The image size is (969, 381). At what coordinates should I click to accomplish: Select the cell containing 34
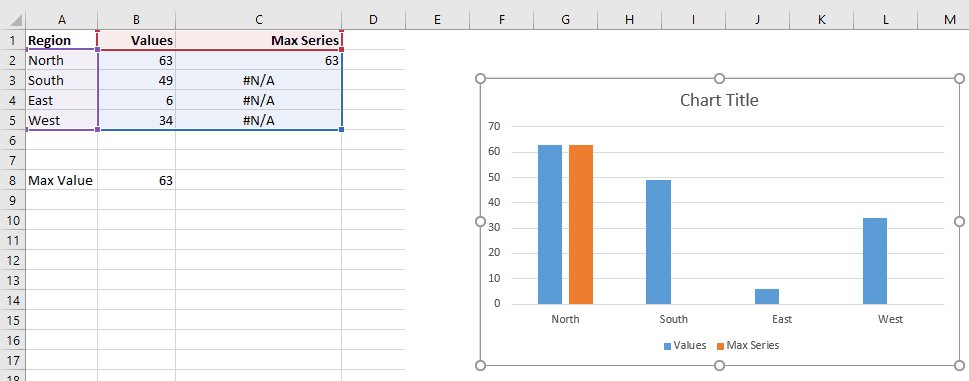137,120
